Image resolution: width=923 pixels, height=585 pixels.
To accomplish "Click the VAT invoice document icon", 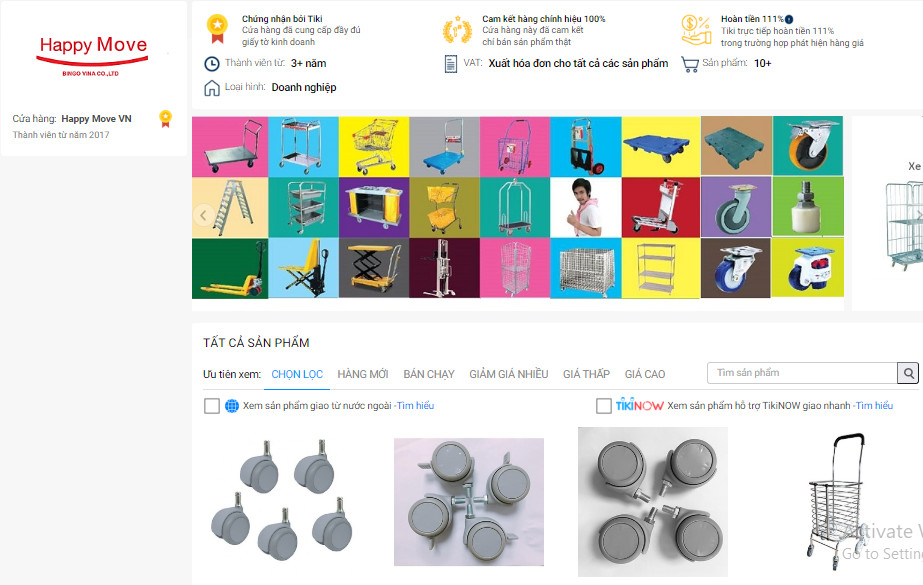I will (x=450, y=64).
